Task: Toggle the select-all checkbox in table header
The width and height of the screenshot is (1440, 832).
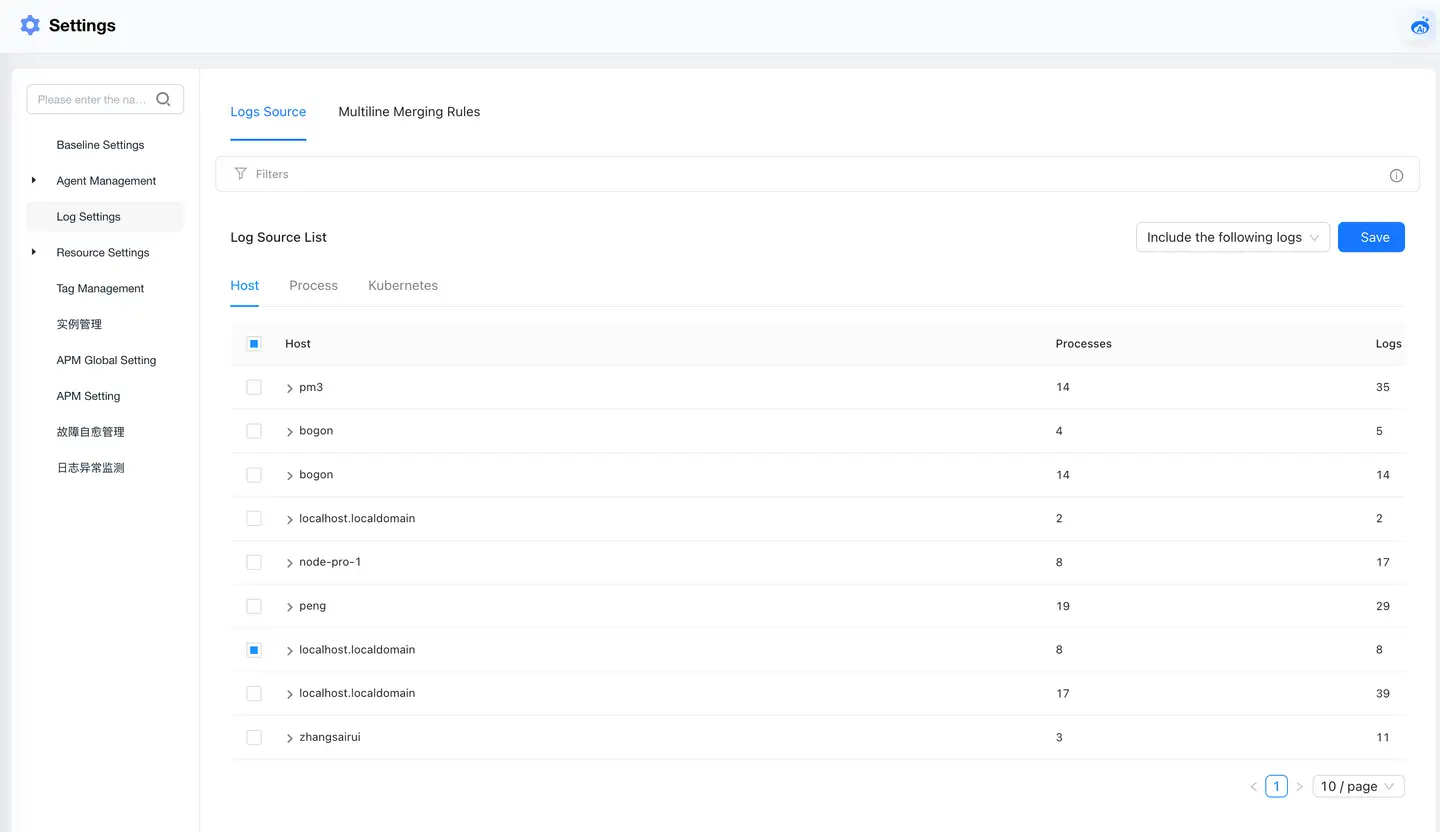Action: [254, 344]
